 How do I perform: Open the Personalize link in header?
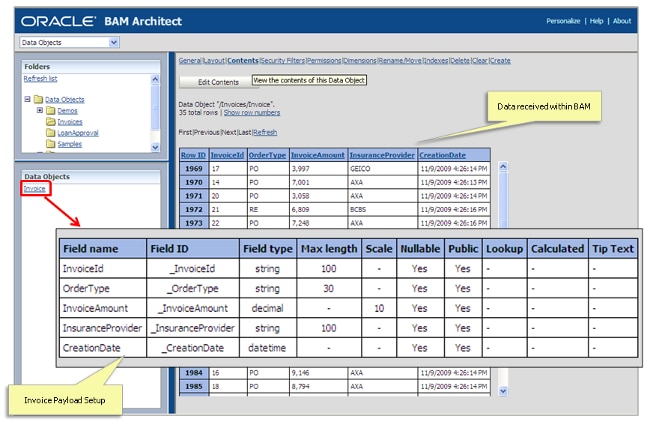click(564, 20)
